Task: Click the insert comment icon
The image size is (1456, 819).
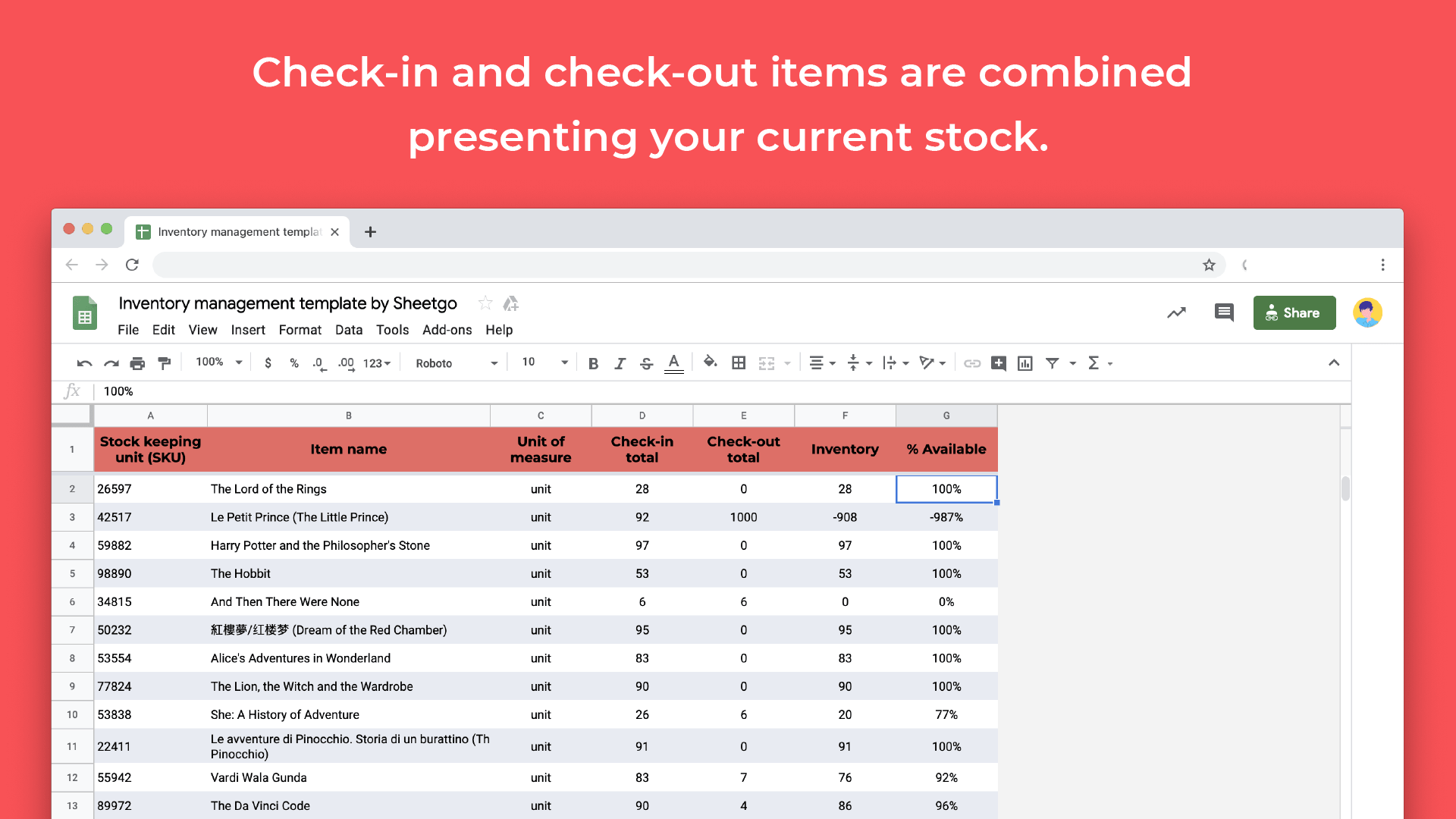Action: pyautogui.click(x=999, y=363)
